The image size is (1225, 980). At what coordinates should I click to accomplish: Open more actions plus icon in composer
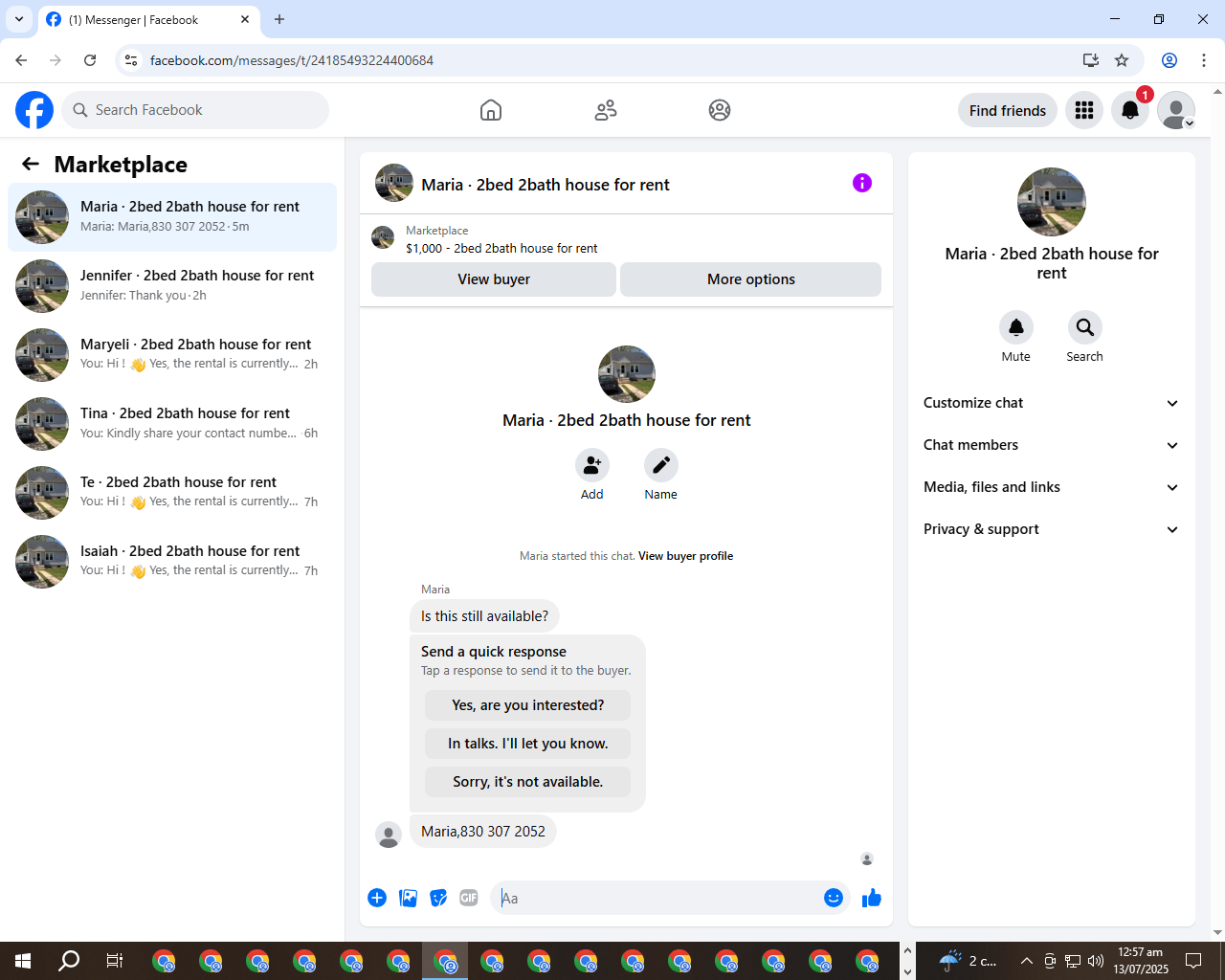377,898
